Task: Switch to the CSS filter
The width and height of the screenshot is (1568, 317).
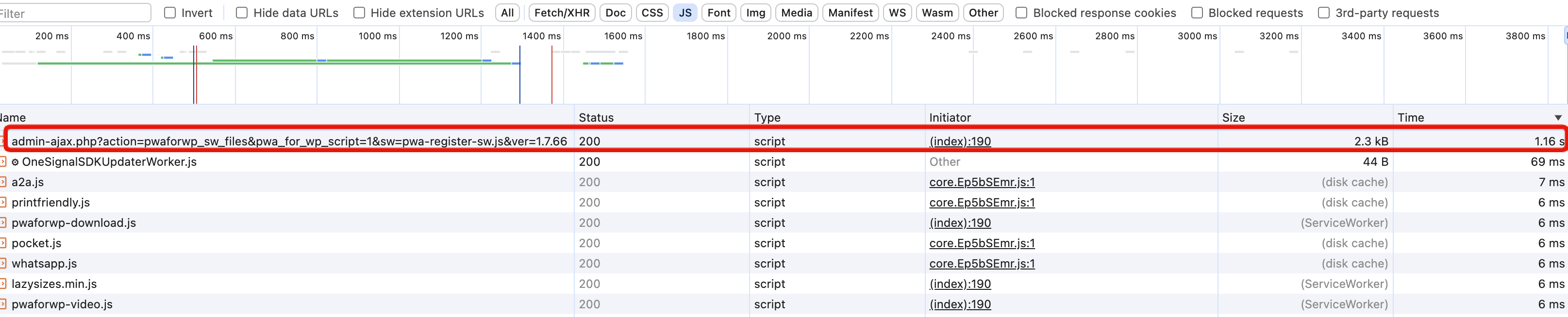Action: 652,13
